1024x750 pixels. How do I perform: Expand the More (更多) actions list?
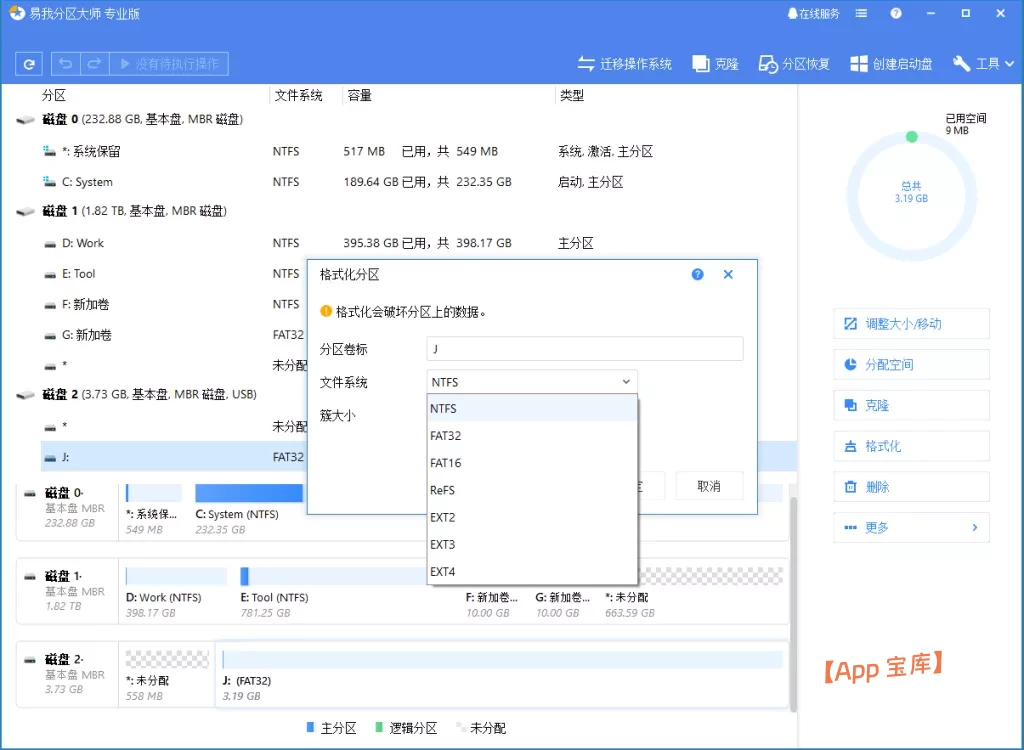[910, 527]
